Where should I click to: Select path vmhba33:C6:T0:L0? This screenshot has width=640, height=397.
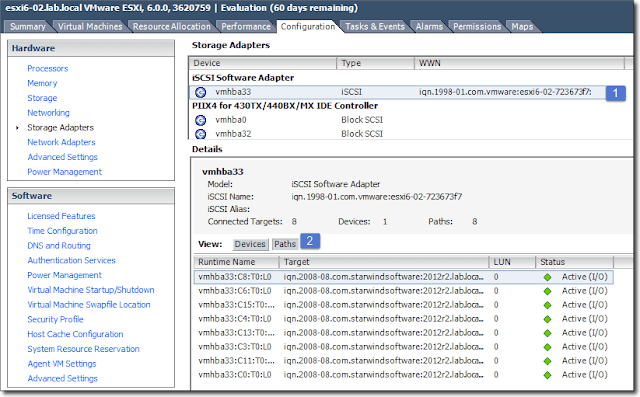[x=403, y=291]
